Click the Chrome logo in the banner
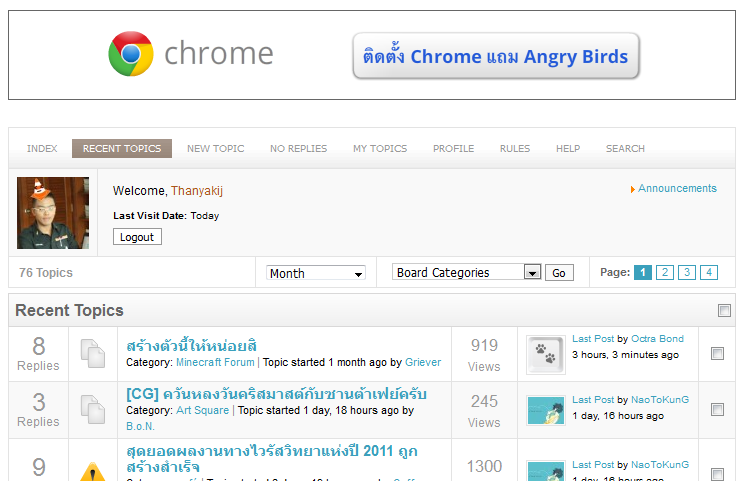The height and width of the screenshot is (481, 751). pyautogui.click(x=131, y=54)
